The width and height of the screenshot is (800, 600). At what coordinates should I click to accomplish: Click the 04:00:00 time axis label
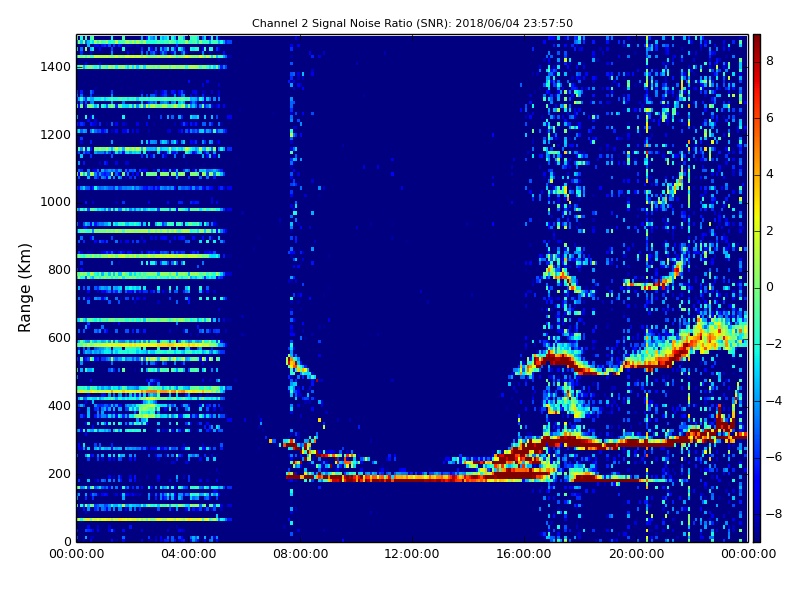(x=189, y=554)
